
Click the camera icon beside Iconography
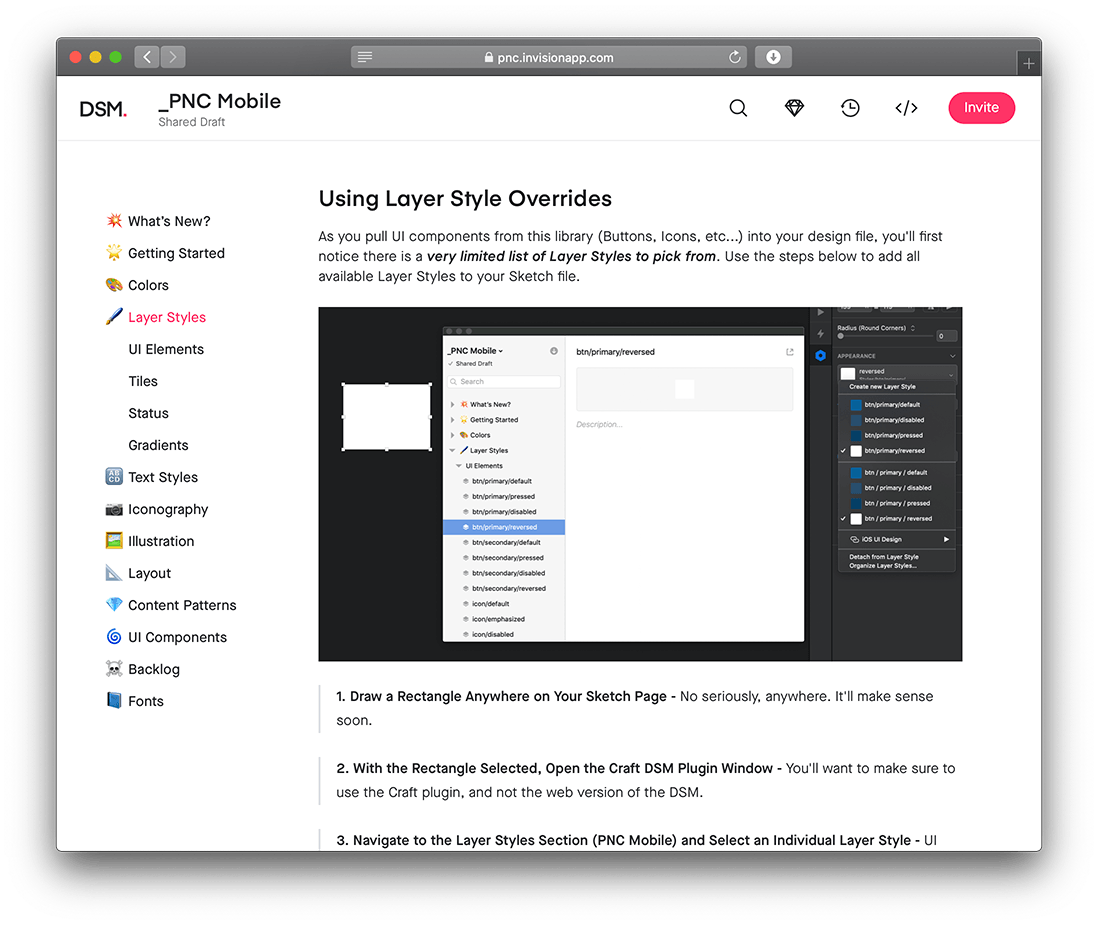pyautogui.click(x=114, y=509)
